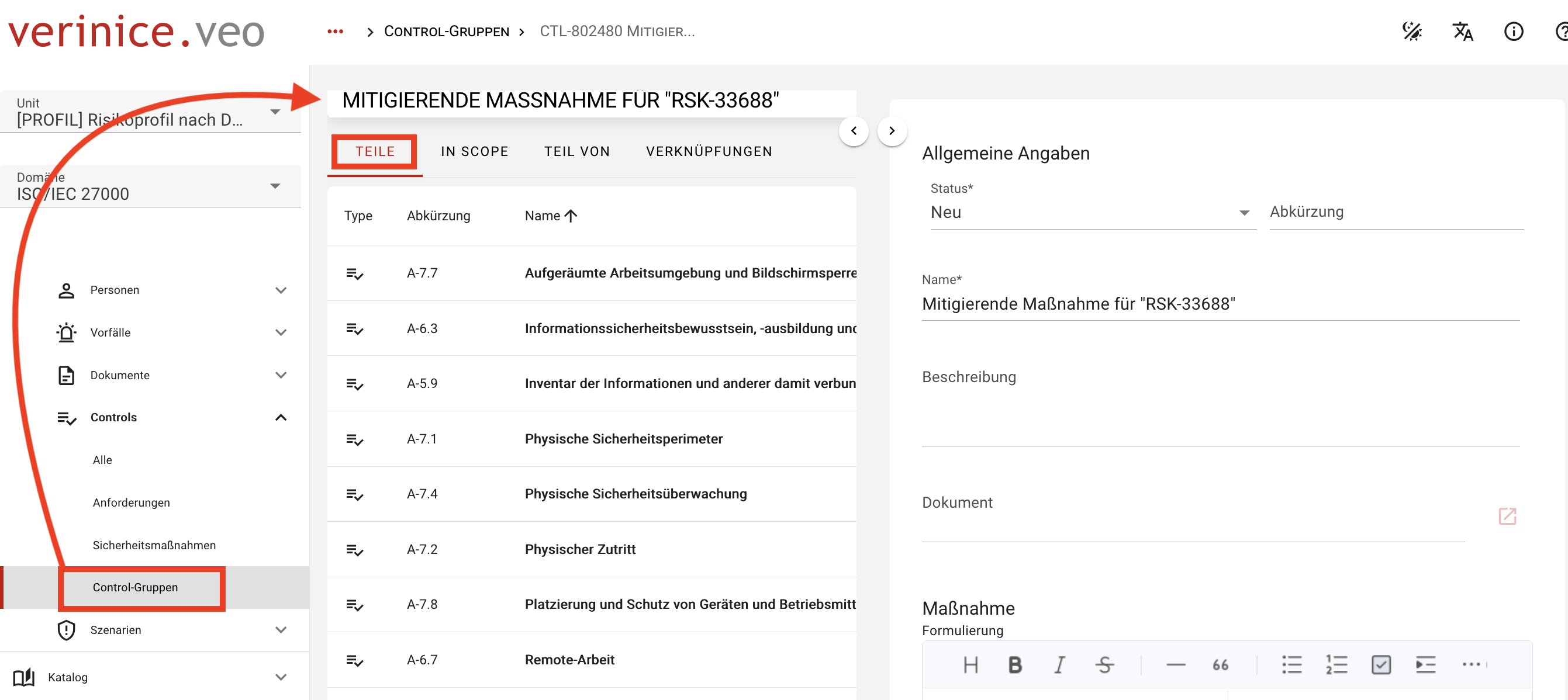Open the Dokument external link icon

pos(1508,517)
